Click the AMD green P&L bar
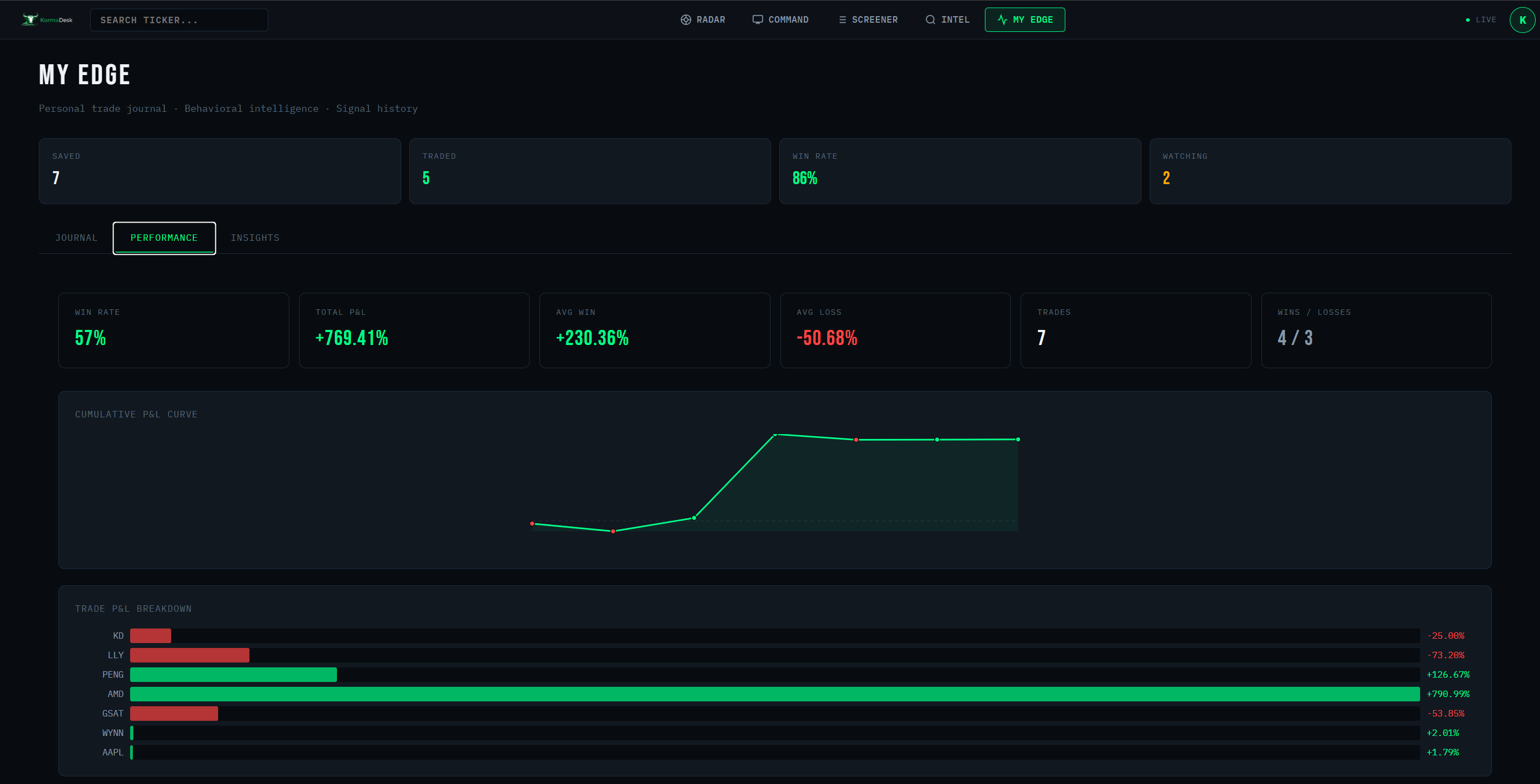 coord(774,694)
